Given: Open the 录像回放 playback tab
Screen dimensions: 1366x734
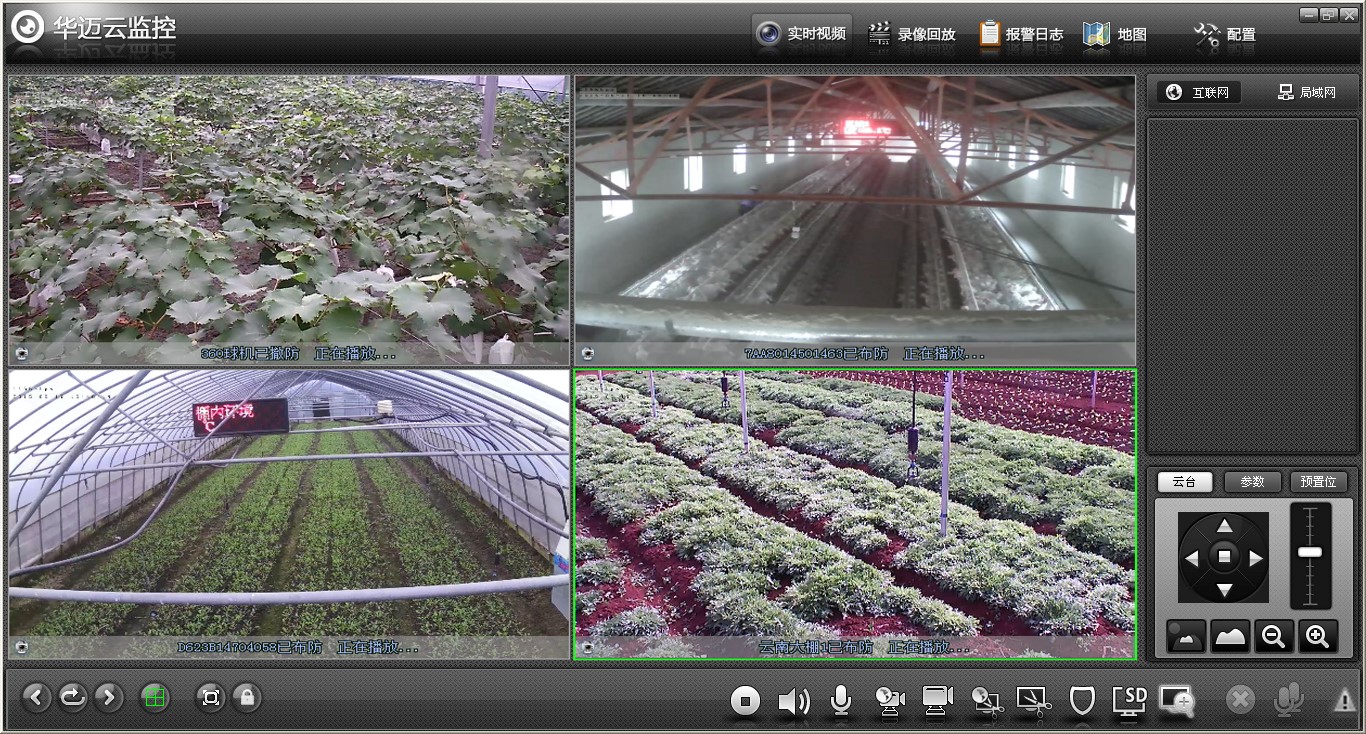Looking at the screenshot, I should click(x=912, y=34).
